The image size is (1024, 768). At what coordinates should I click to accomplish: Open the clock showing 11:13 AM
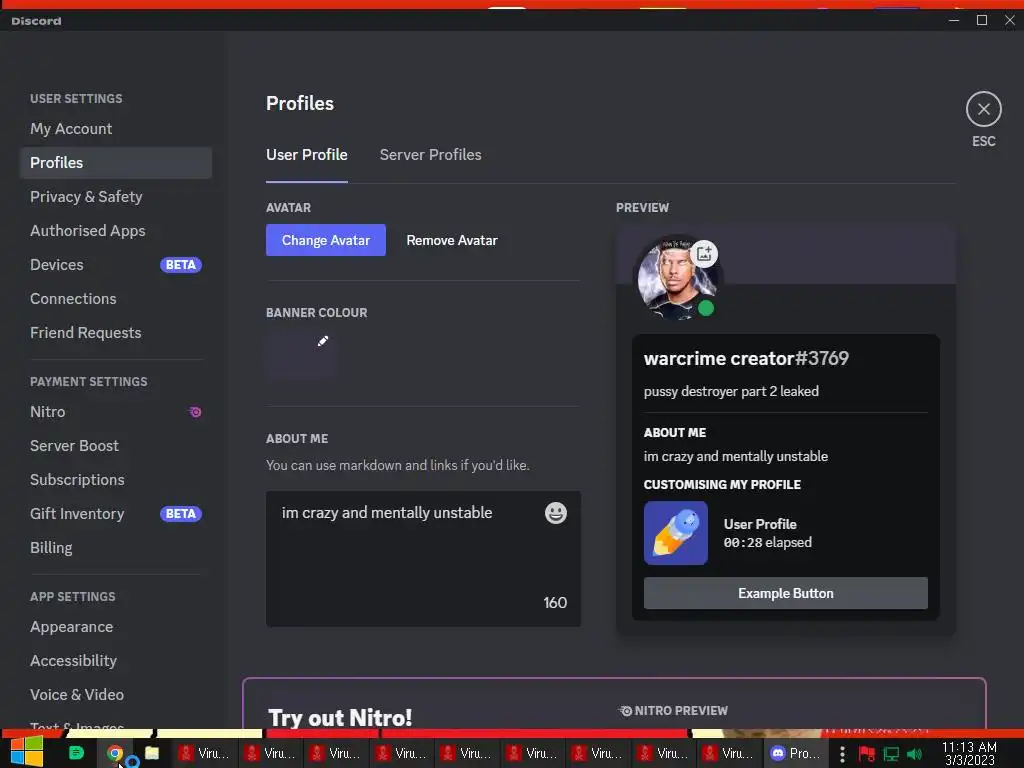(969, 753)
